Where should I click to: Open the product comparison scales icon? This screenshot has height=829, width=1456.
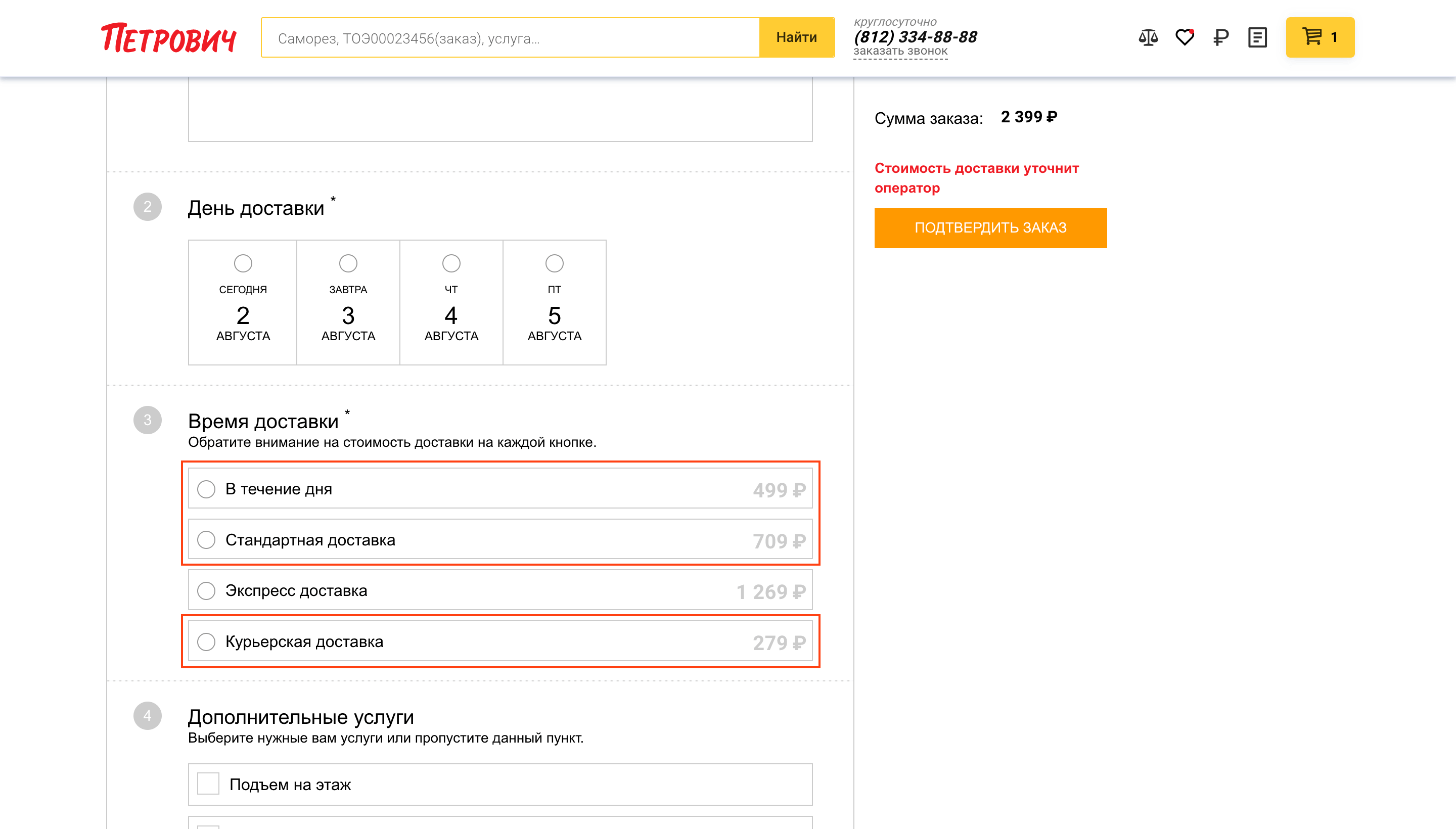1148,37
